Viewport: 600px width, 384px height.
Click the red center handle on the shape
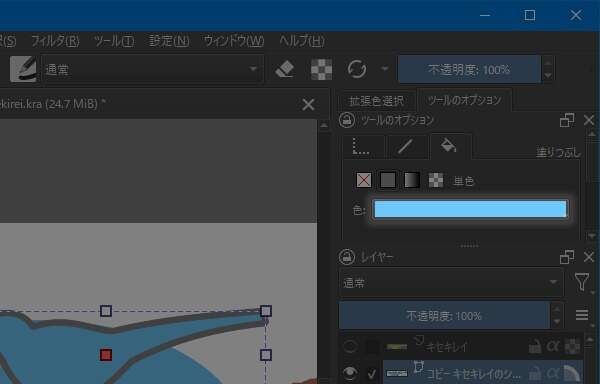tap(106, 355)
